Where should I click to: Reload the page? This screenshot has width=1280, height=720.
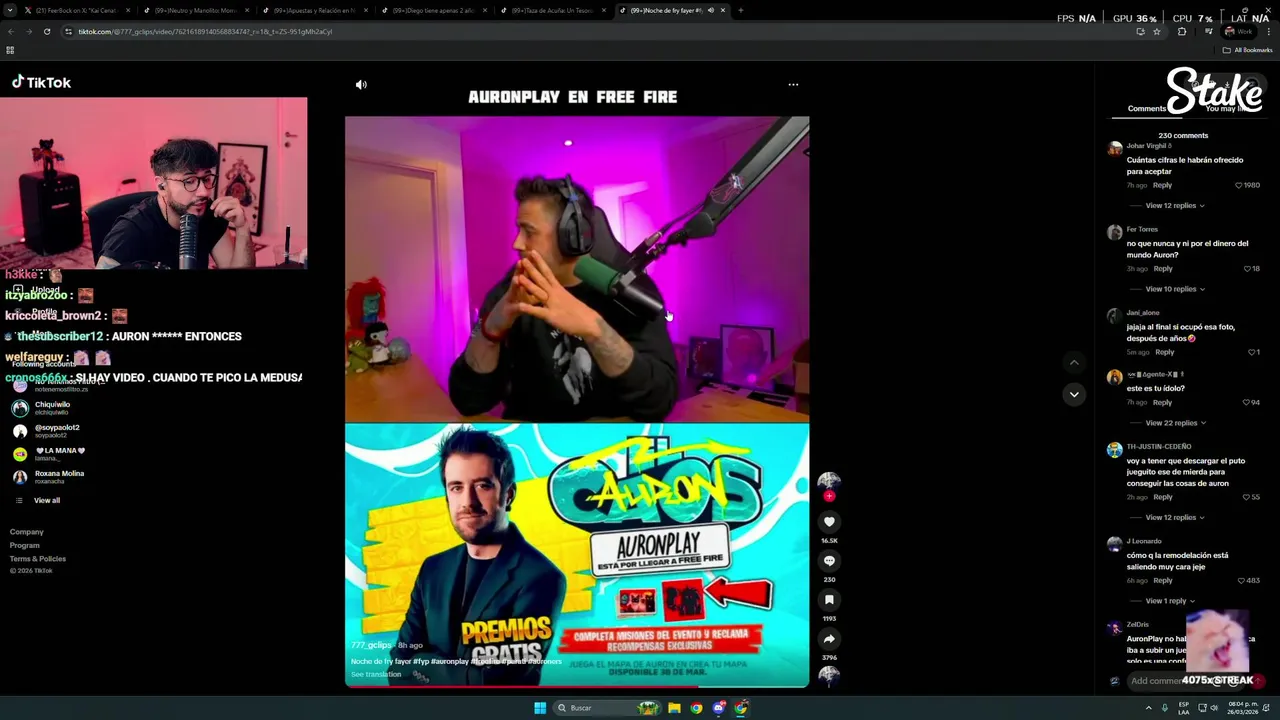pyautogui.click(x=47, y=31)
